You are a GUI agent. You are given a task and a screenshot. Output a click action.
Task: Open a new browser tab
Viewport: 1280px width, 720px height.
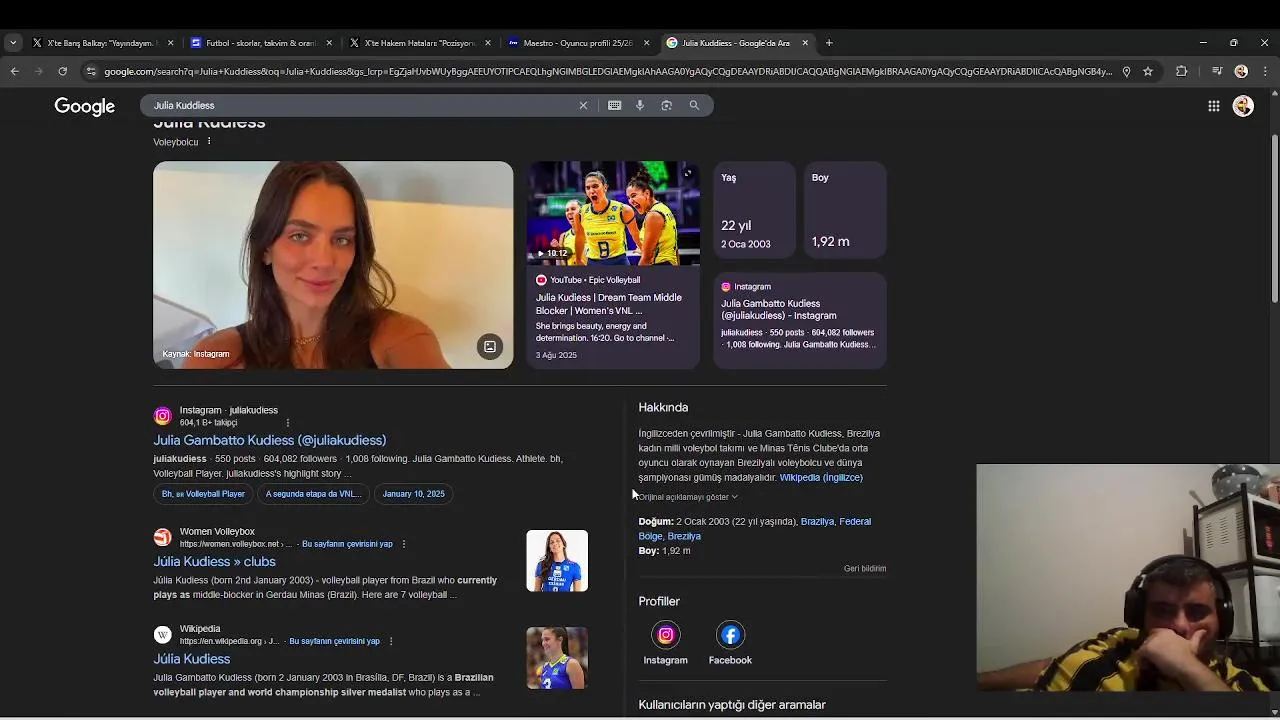pos(829,43)
